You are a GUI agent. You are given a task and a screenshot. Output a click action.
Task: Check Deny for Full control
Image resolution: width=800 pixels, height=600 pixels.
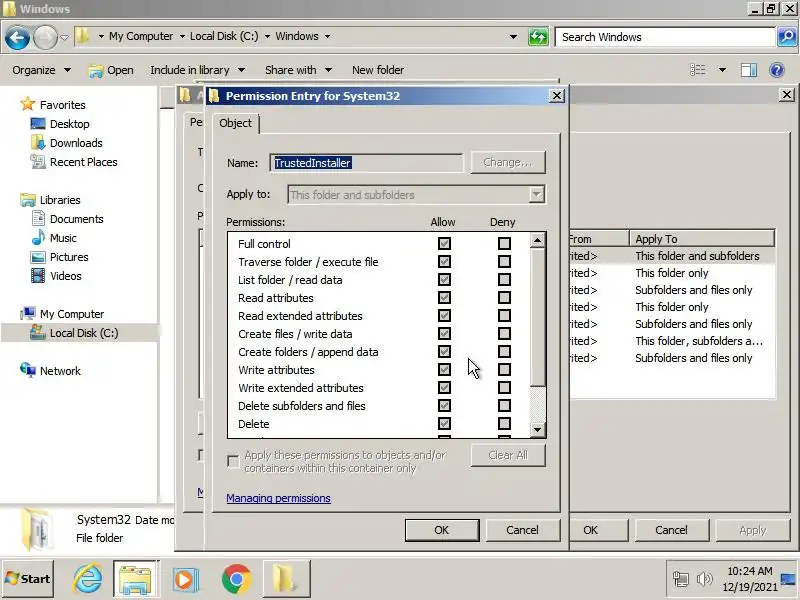coord(504,243)
